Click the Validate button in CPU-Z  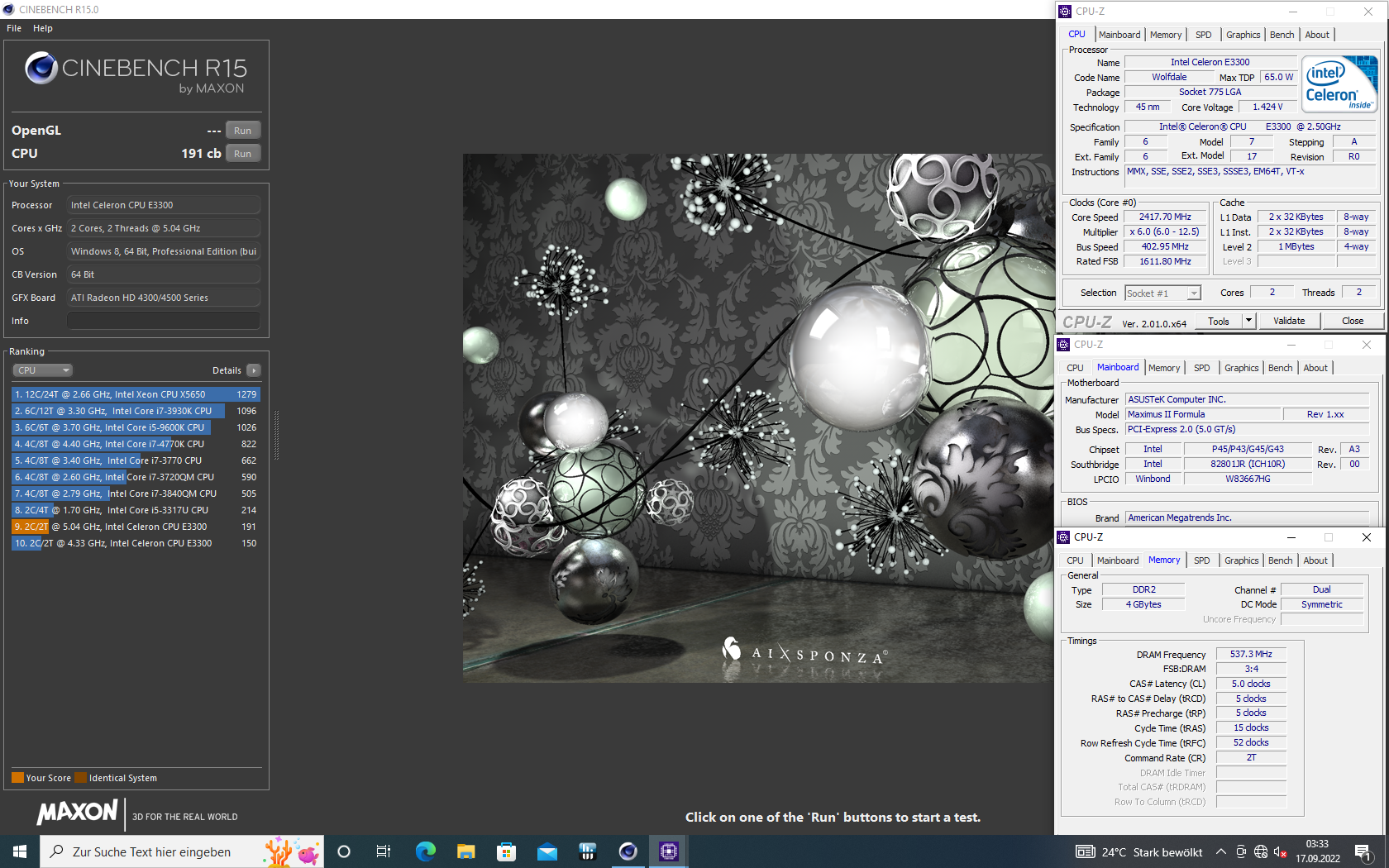click(x=1289, y=321)
